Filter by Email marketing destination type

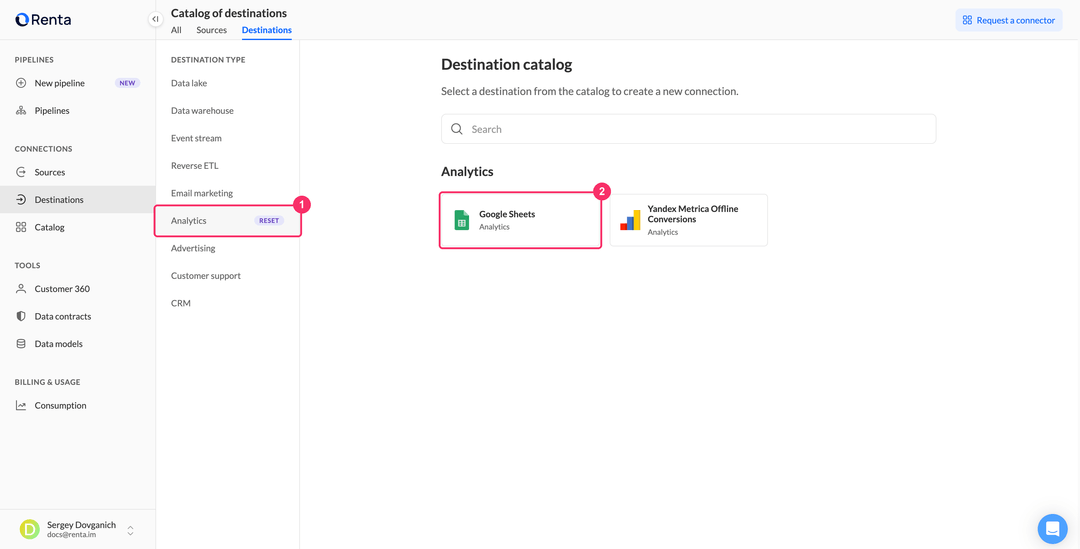click(202, 194)
